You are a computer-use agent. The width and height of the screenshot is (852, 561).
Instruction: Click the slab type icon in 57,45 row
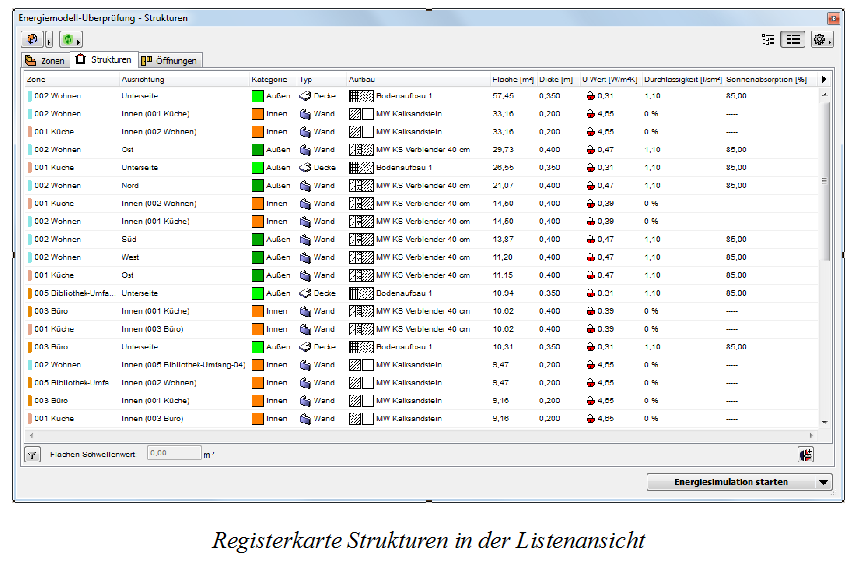(x=305, y=96)
